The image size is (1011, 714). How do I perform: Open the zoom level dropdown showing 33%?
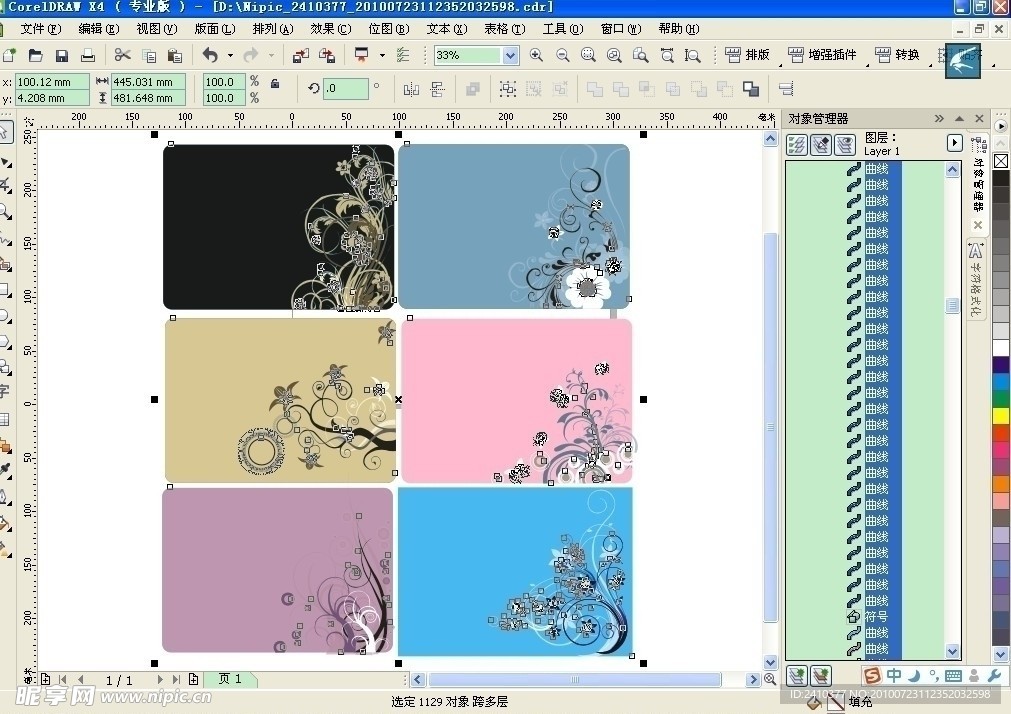(511, 55)
